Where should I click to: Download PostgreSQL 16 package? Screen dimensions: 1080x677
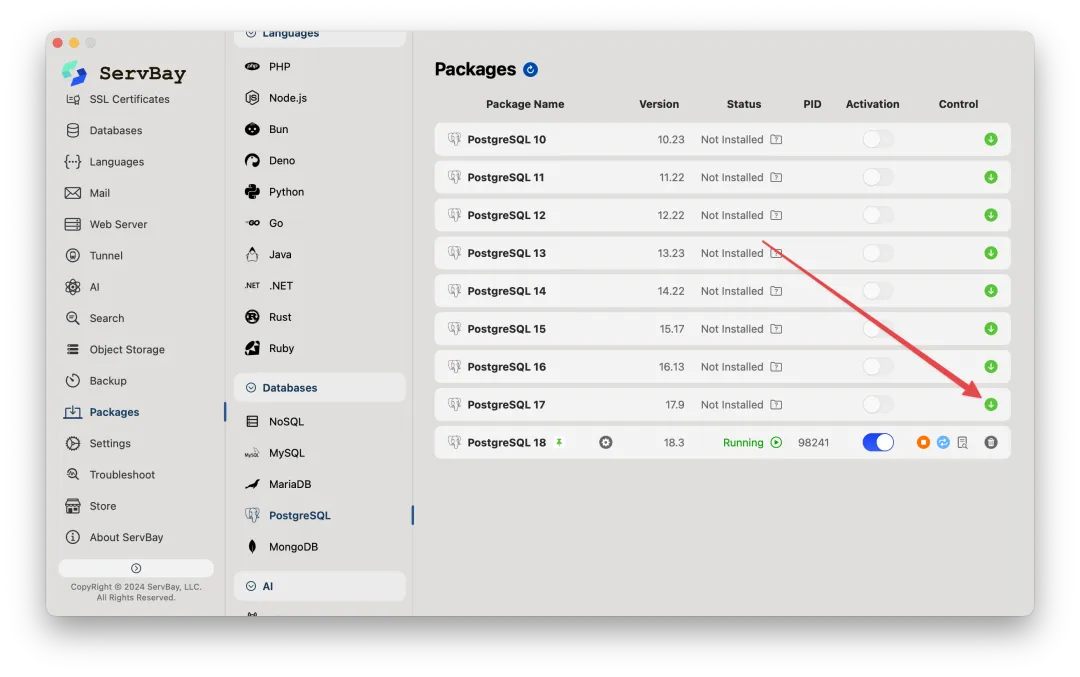[990, 366]
